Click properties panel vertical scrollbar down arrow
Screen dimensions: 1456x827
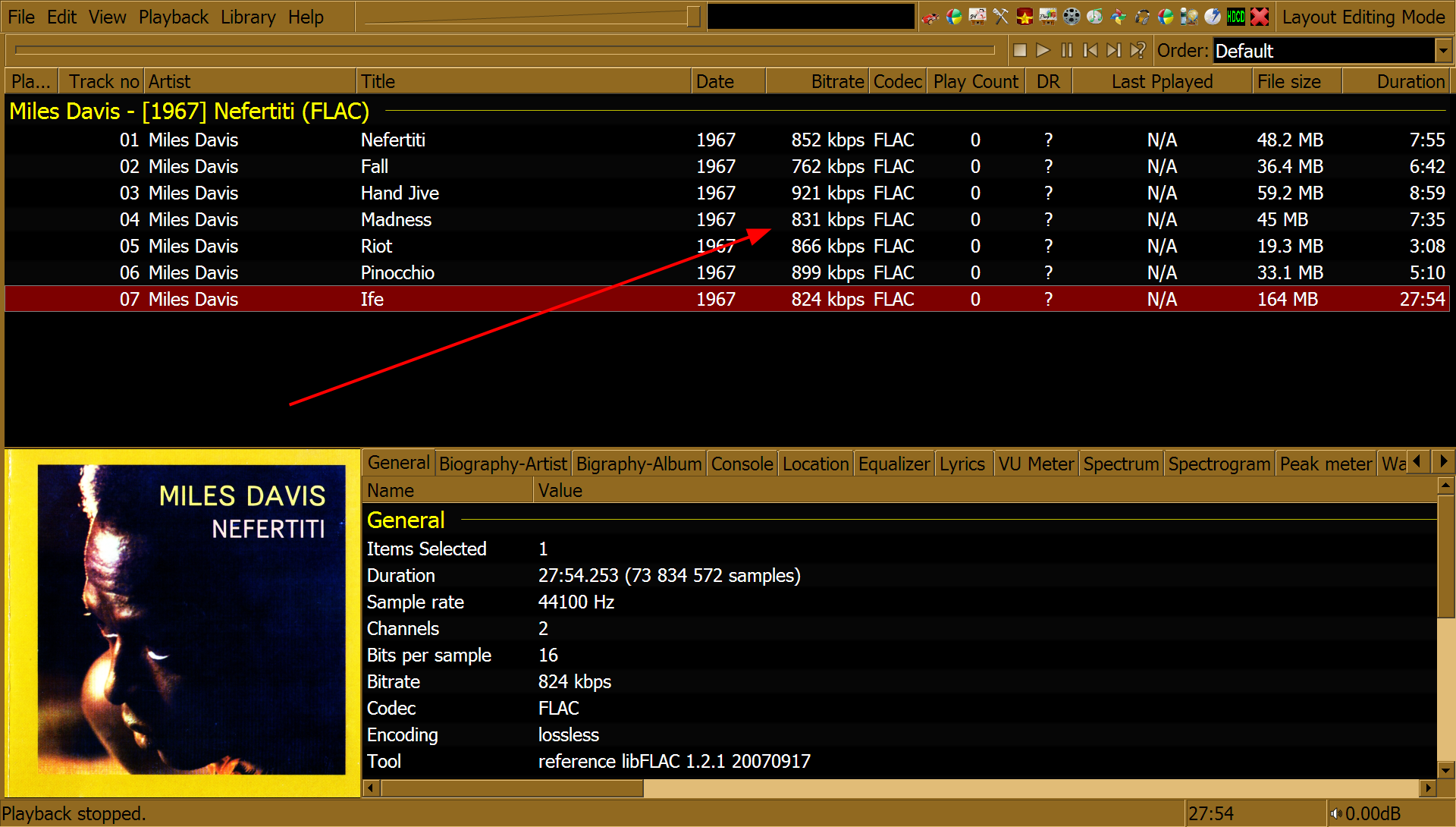click(x=1445, y=770)
